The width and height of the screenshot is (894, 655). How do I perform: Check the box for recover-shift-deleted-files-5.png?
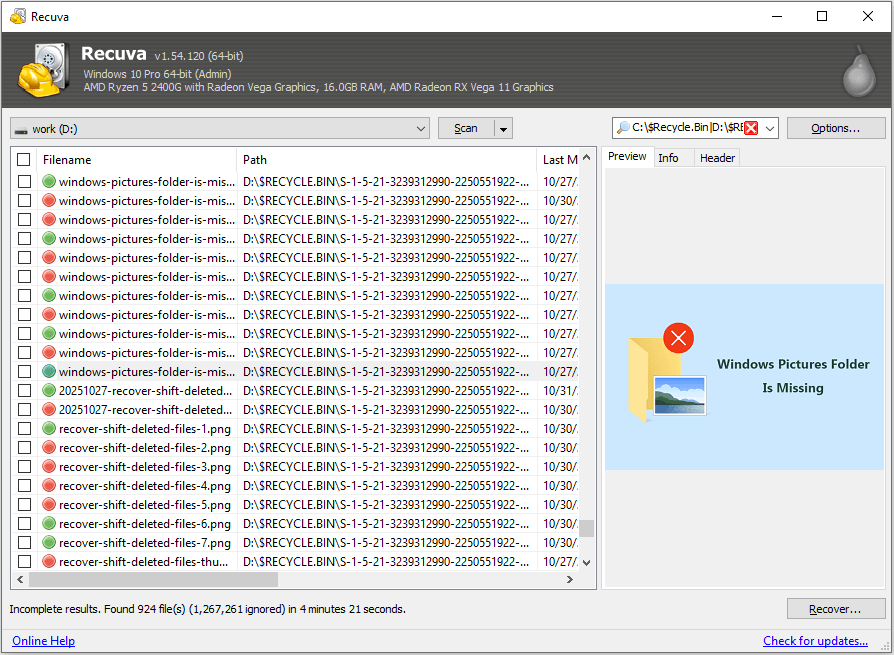point(24,505)
